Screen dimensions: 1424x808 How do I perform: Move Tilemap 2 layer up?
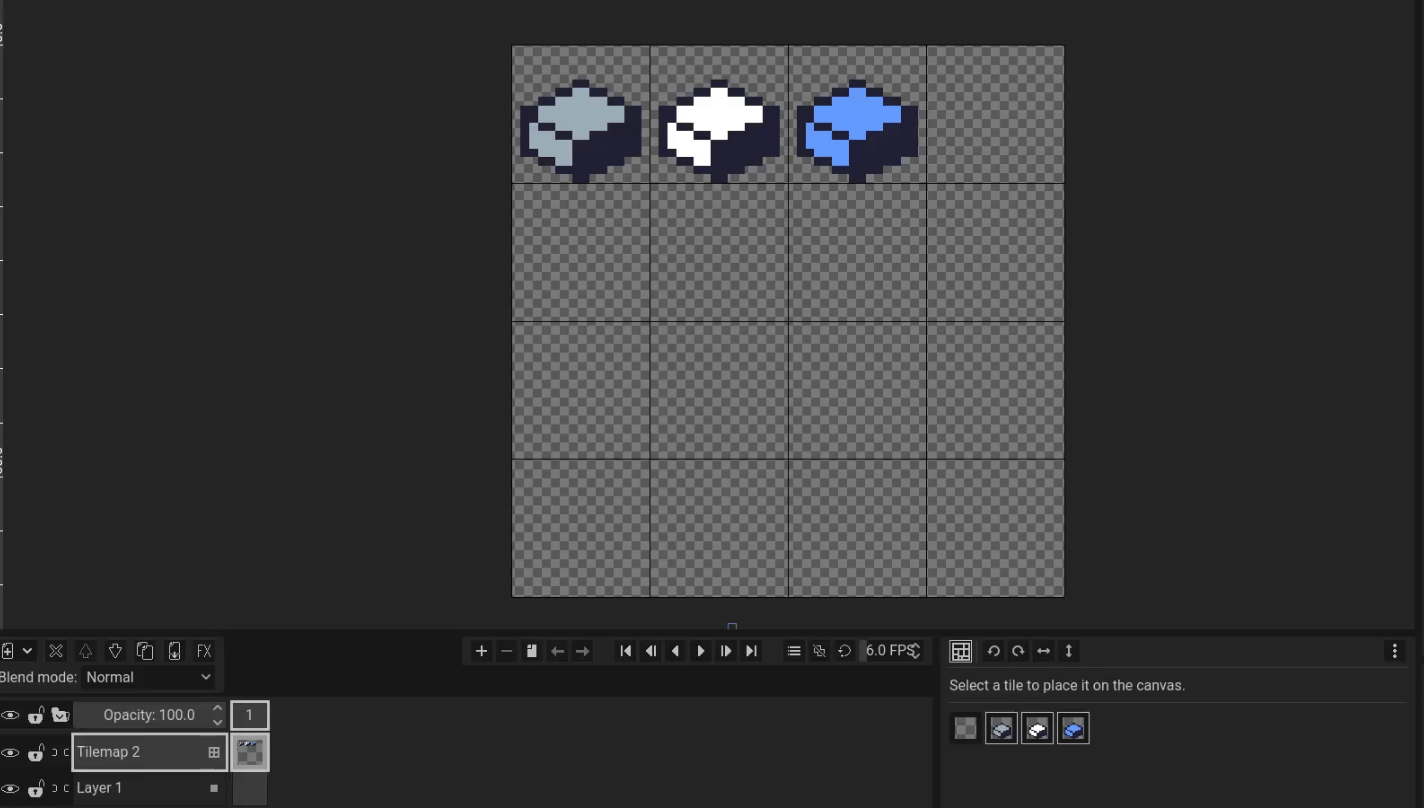click(x=85, y=650)
